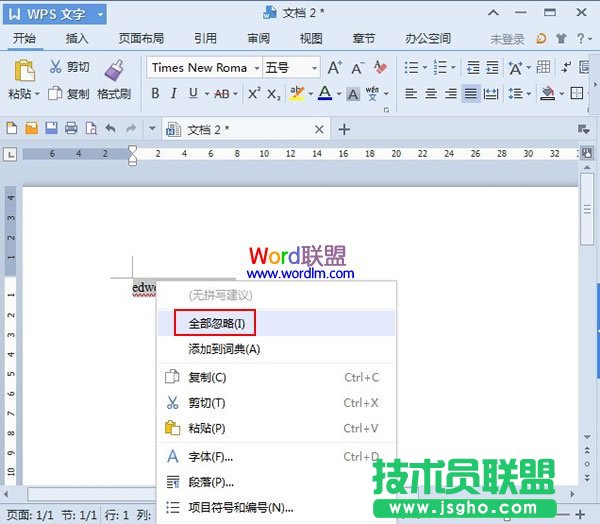Image resolution: width=600 pixels, height=524 pixels.
Task: Expand the highlight color arrow
Action: point(310,94)
